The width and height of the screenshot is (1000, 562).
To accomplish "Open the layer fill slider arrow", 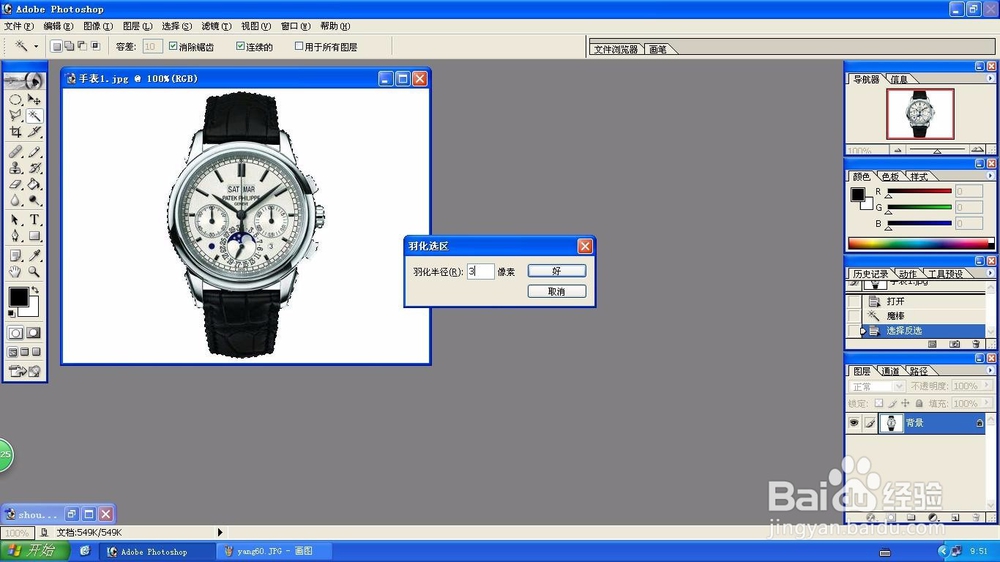I will point(987,403).
